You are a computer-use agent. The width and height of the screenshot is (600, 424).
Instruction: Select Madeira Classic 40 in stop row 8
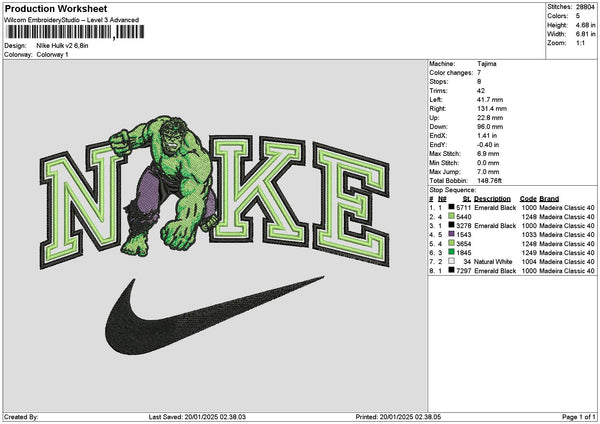click(x=567, y=271)
